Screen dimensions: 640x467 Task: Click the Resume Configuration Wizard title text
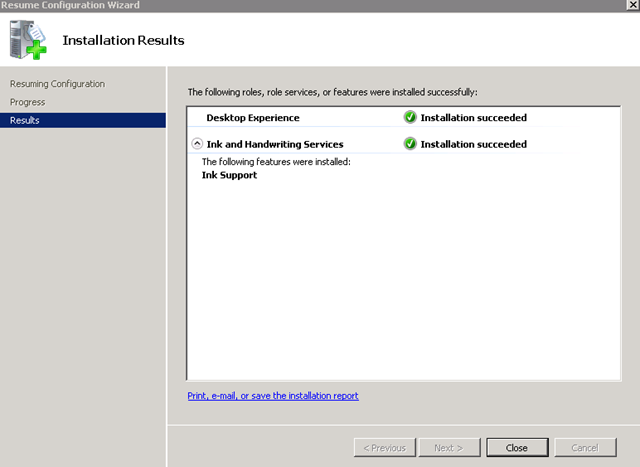point(70,5)
